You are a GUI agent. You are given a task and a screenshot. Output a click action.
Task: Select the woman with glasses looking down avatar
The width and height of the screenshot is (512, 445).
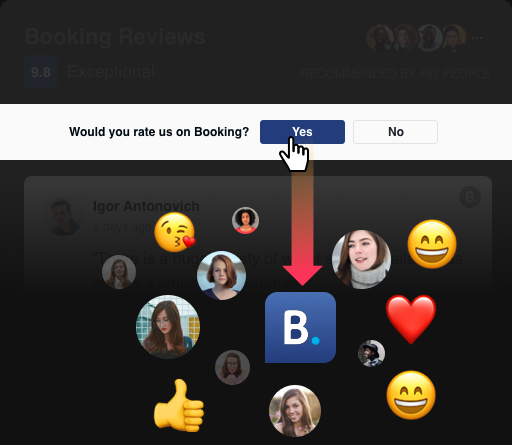(168, 327)
